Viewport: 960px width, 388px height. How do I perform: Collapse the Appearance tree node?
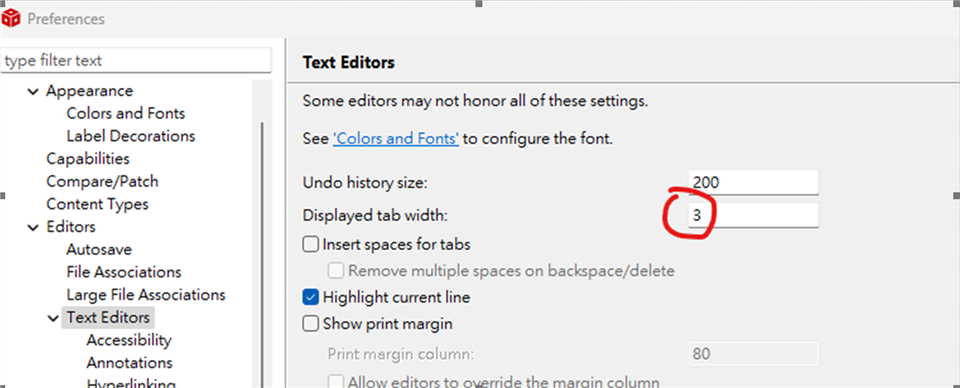coord(32,91)
